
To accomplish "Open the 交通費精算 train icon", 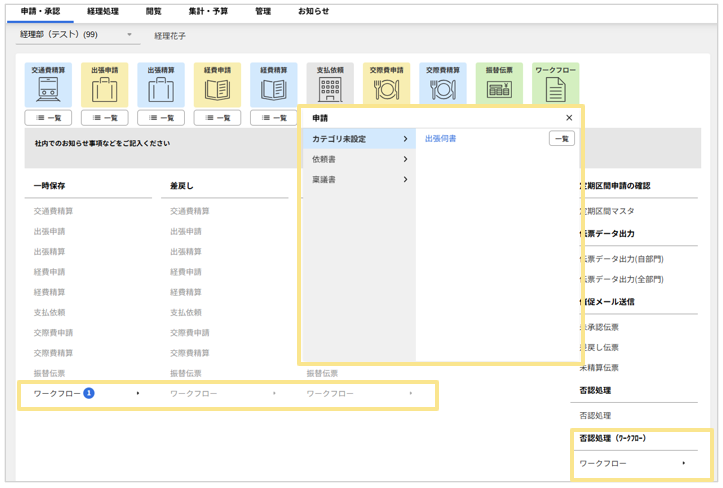I will (48, 86).
